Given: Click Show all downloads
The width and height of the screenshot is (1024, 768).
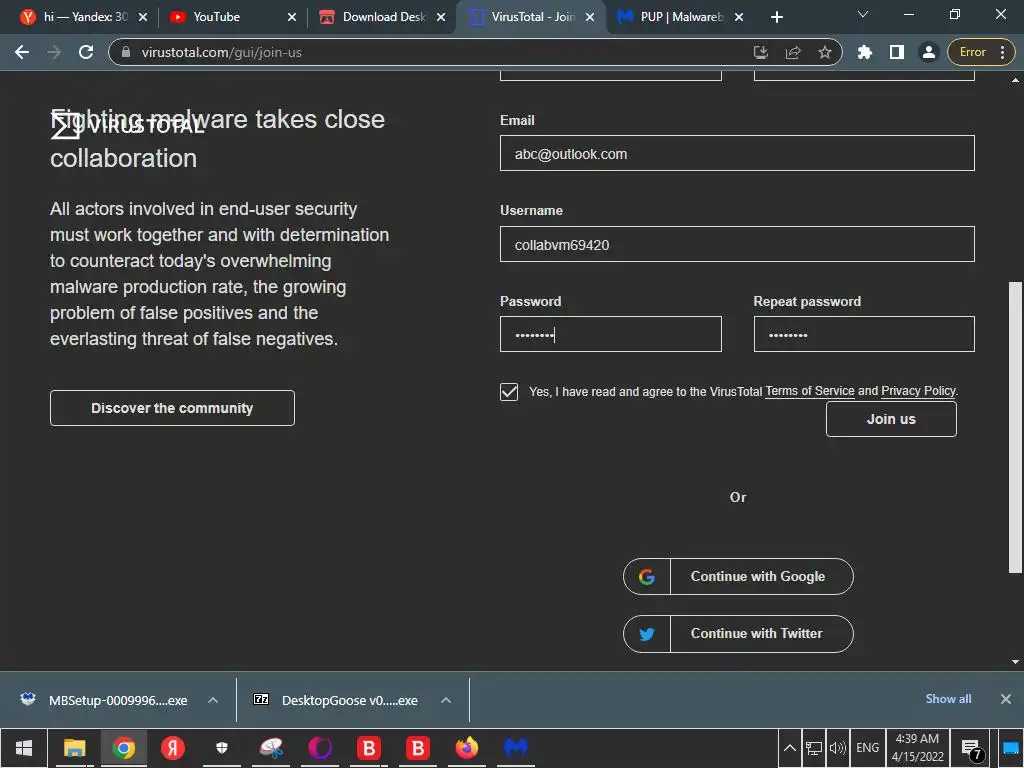Looking at the screenshot, I should click(x=948, y=699).
